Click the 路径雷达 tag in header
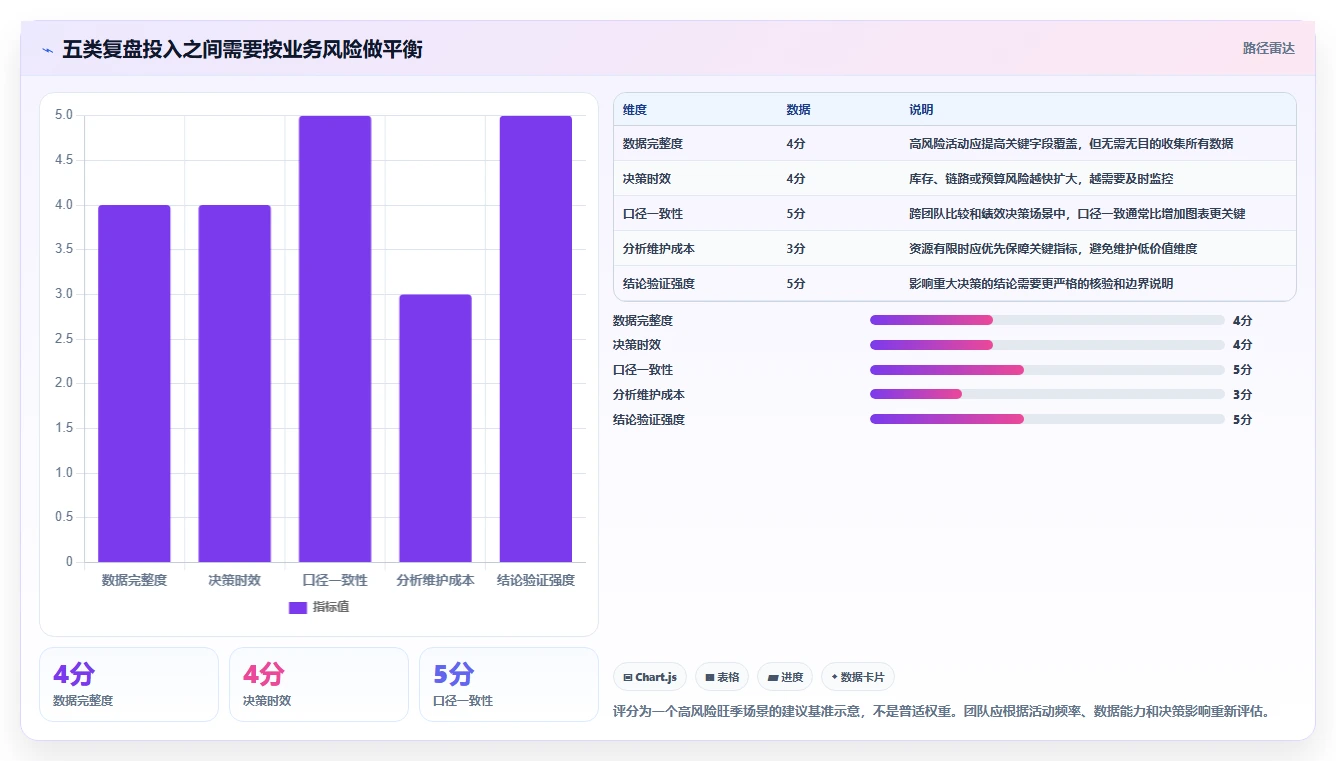This screenshot has height=761, width=1336. [x=1269, y=48]
